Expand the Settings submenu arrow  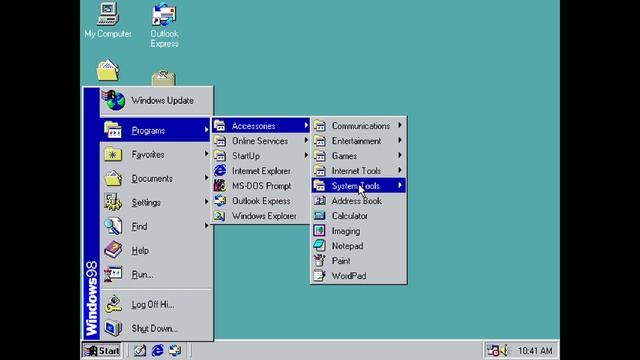[x=207, y=202]
